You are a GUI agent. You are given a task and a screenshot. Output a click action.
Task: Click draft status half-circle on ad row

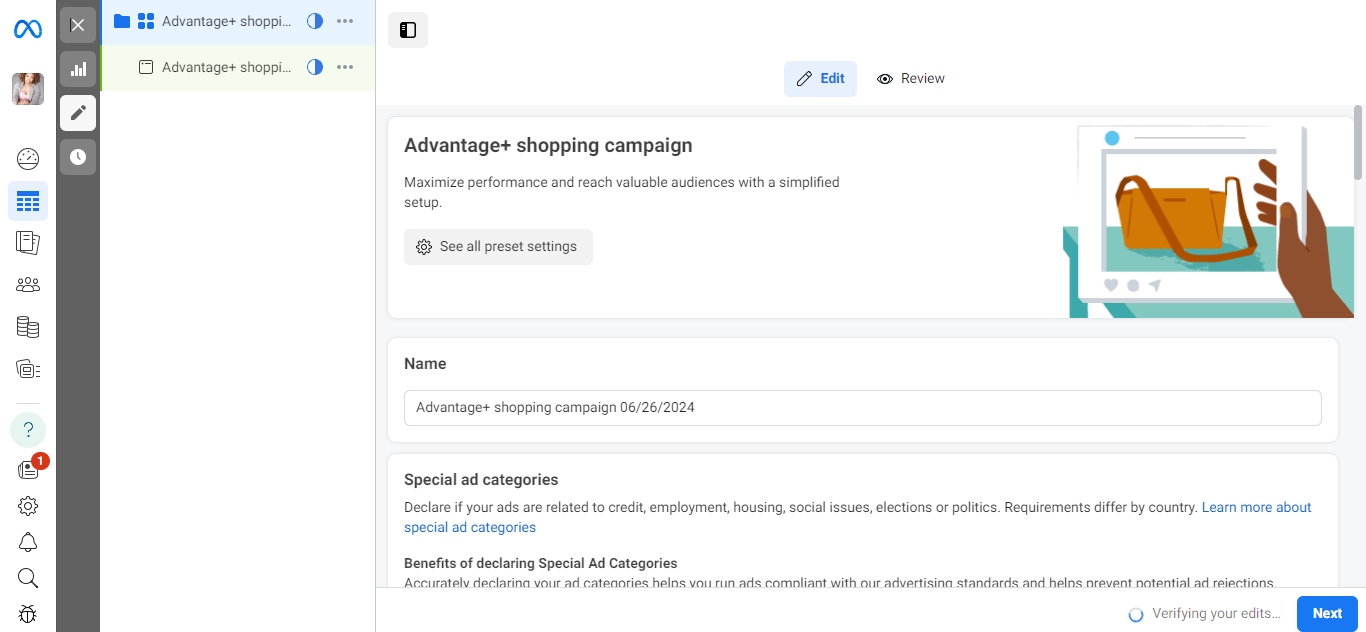point(315,67)
